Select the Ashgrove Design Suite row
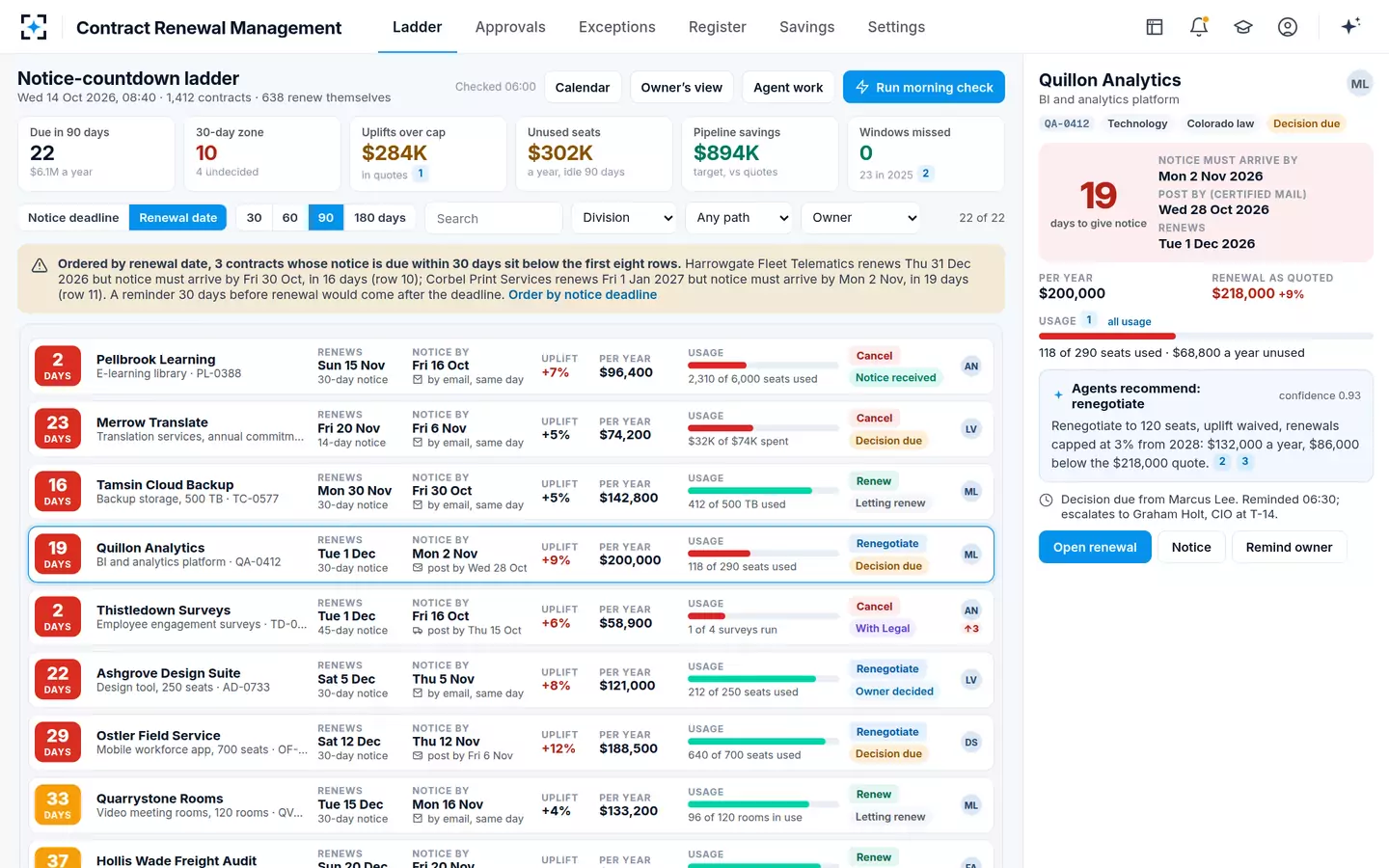1389x868 pixels. [x=511, y=680]
